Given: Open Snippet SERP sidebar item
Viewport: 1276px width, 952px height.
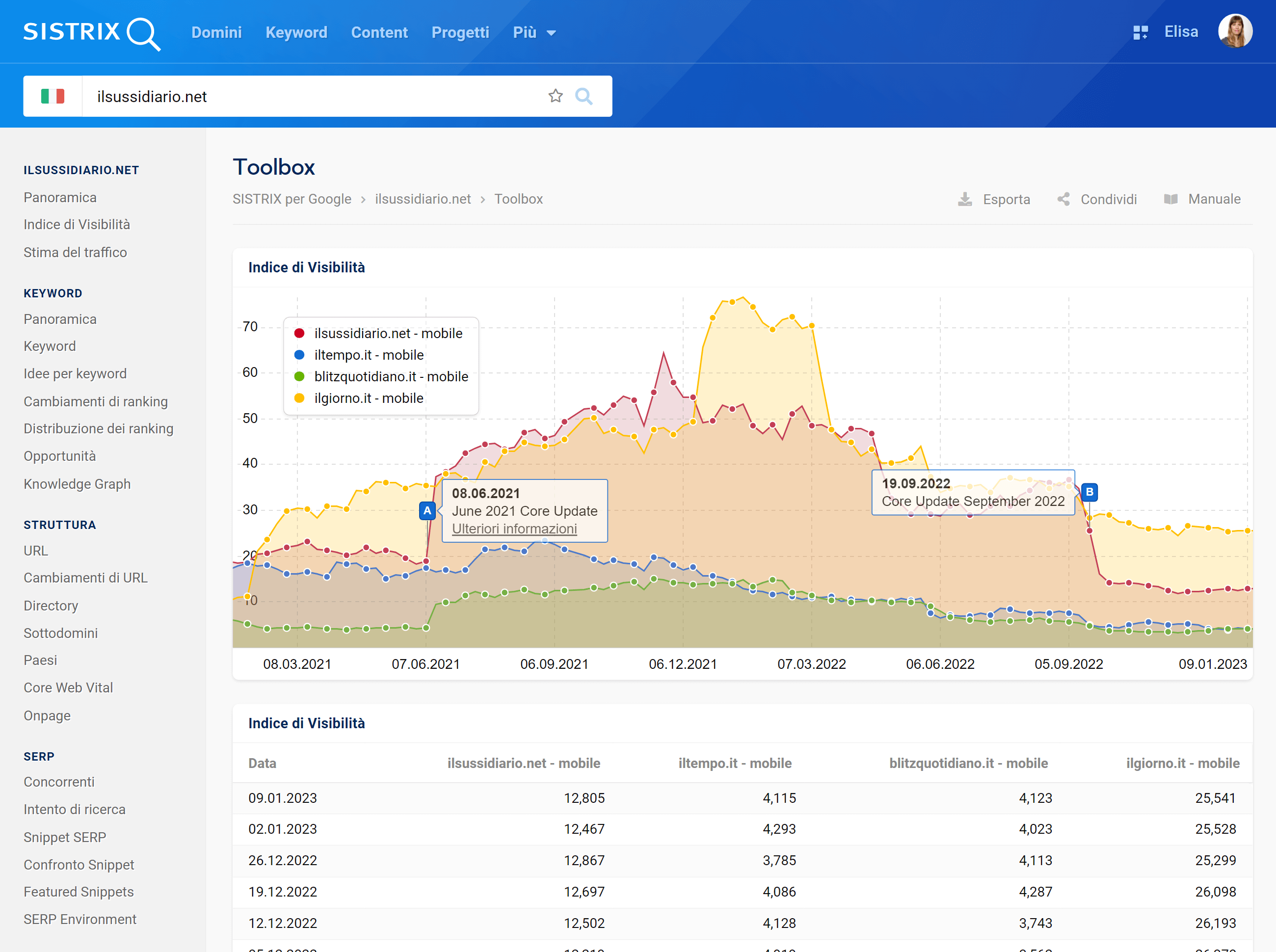Looking at the screenshot, I should click(x=65, y=837).
